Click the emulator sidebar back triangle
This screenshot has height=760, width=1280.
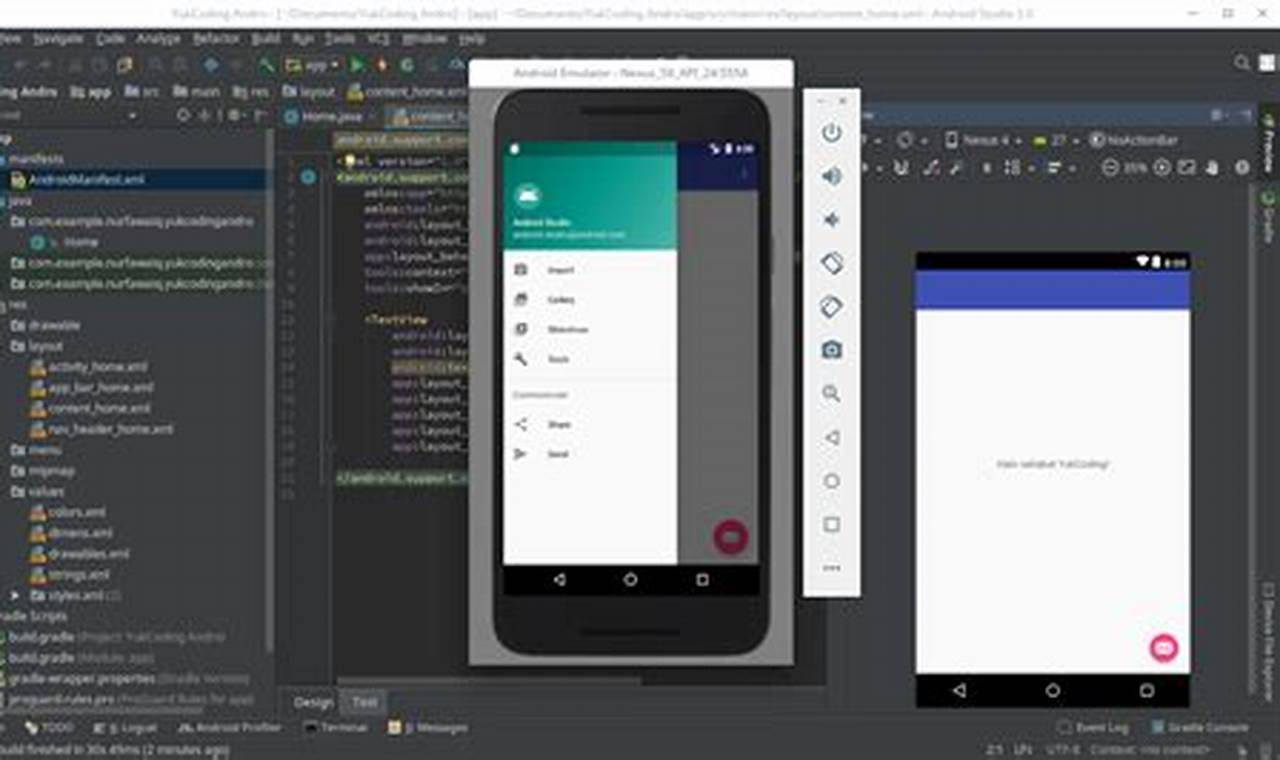[x=831, y=437]
